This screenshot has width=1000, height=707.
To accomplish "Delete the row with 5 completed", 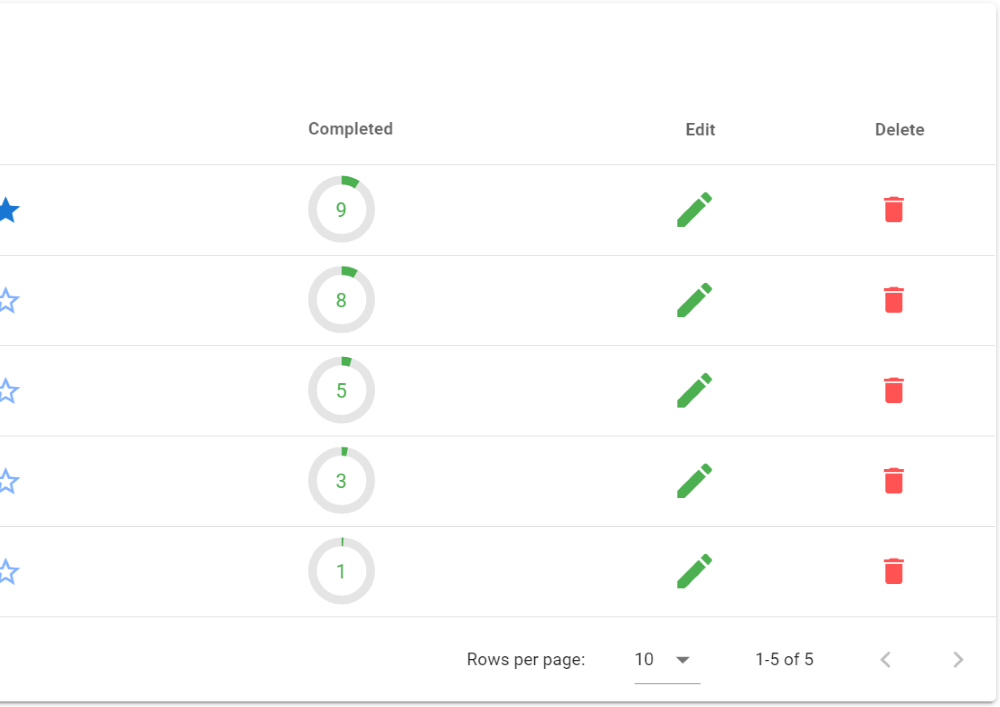I will pyautogui.click(x=894, y=391).
